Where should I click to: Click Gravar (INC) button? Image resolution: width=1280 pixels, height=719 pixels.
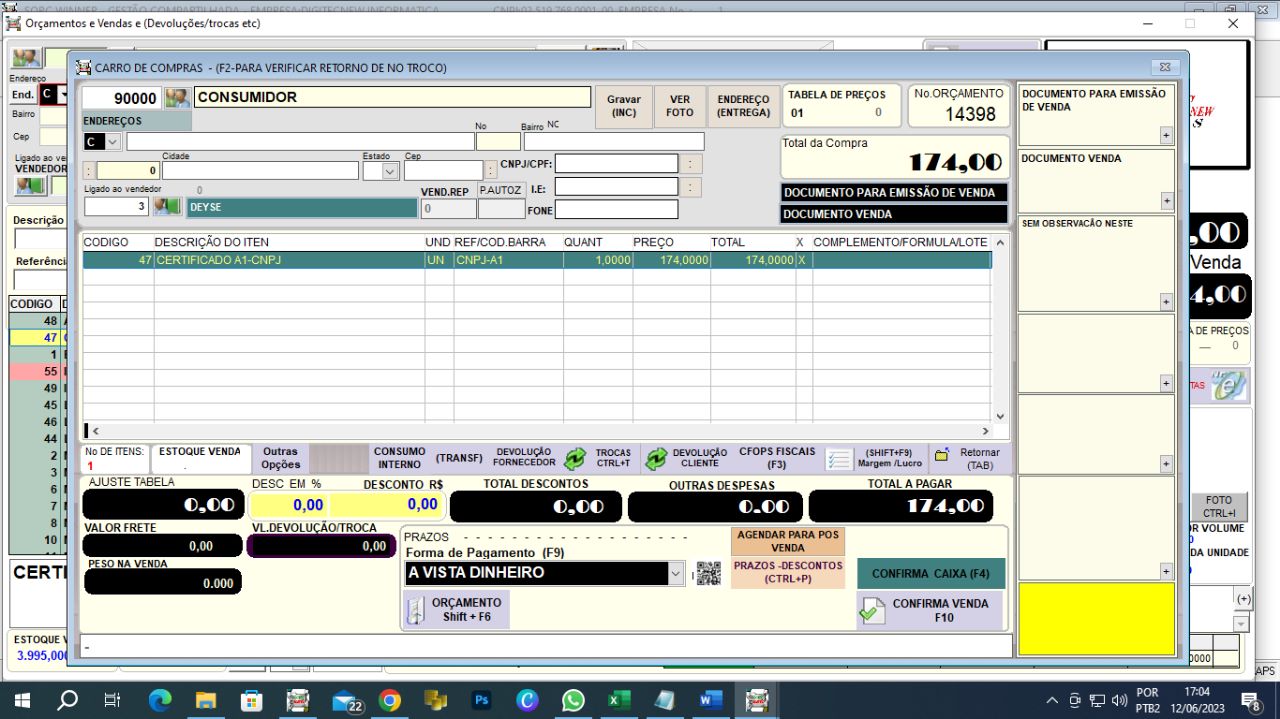point(624,106)
